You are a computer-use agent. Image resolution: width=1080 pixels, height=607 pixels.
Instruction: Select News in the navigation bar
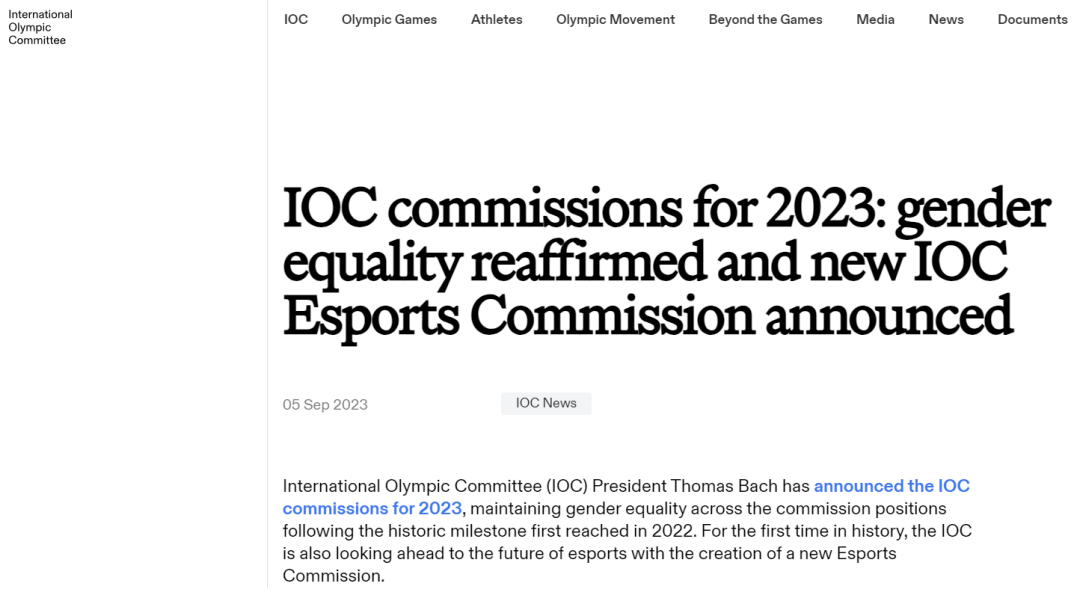pos(945,19)
